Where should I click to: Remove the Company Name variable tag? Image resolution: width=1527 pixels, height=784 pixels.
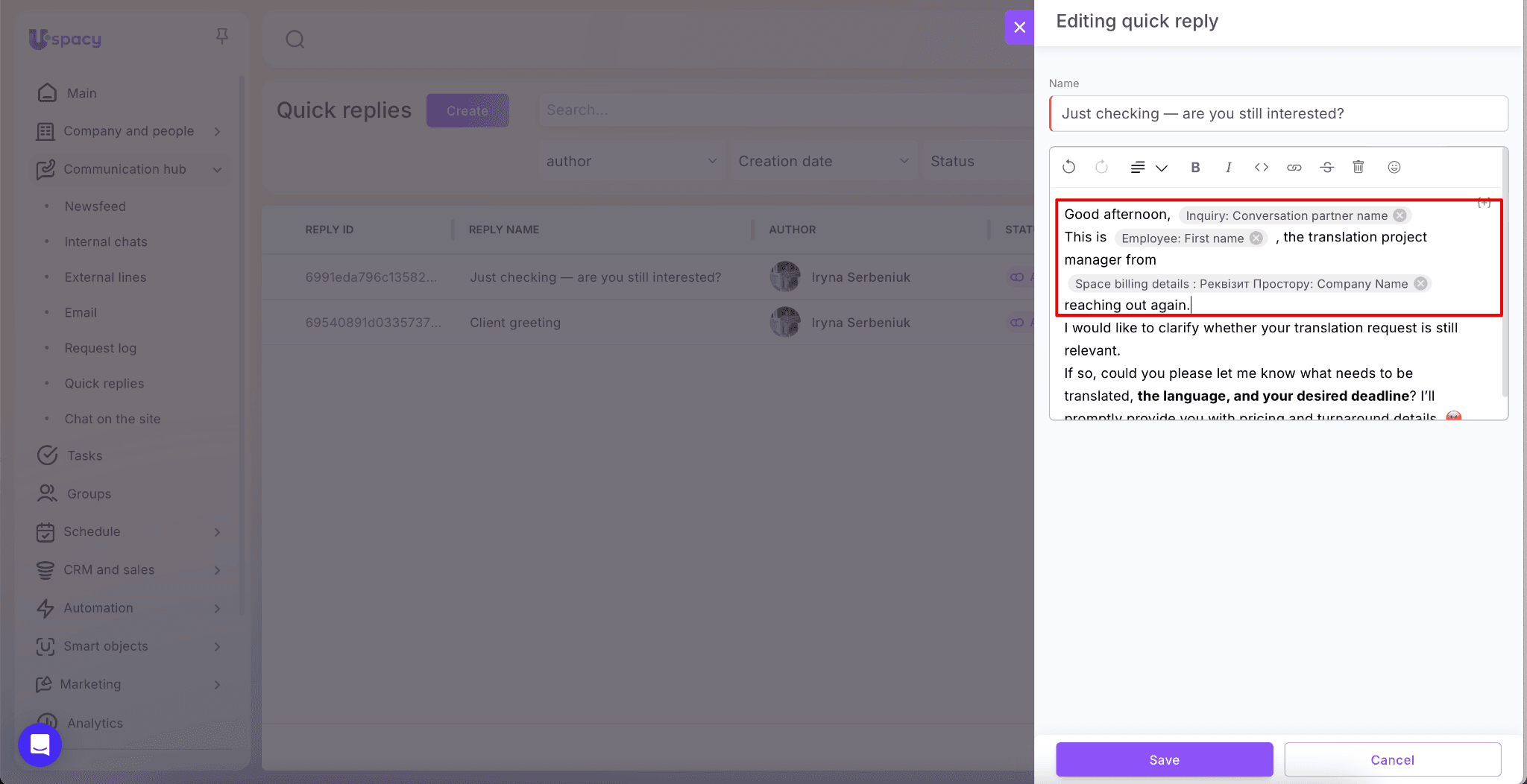[x=1421, y=283]
